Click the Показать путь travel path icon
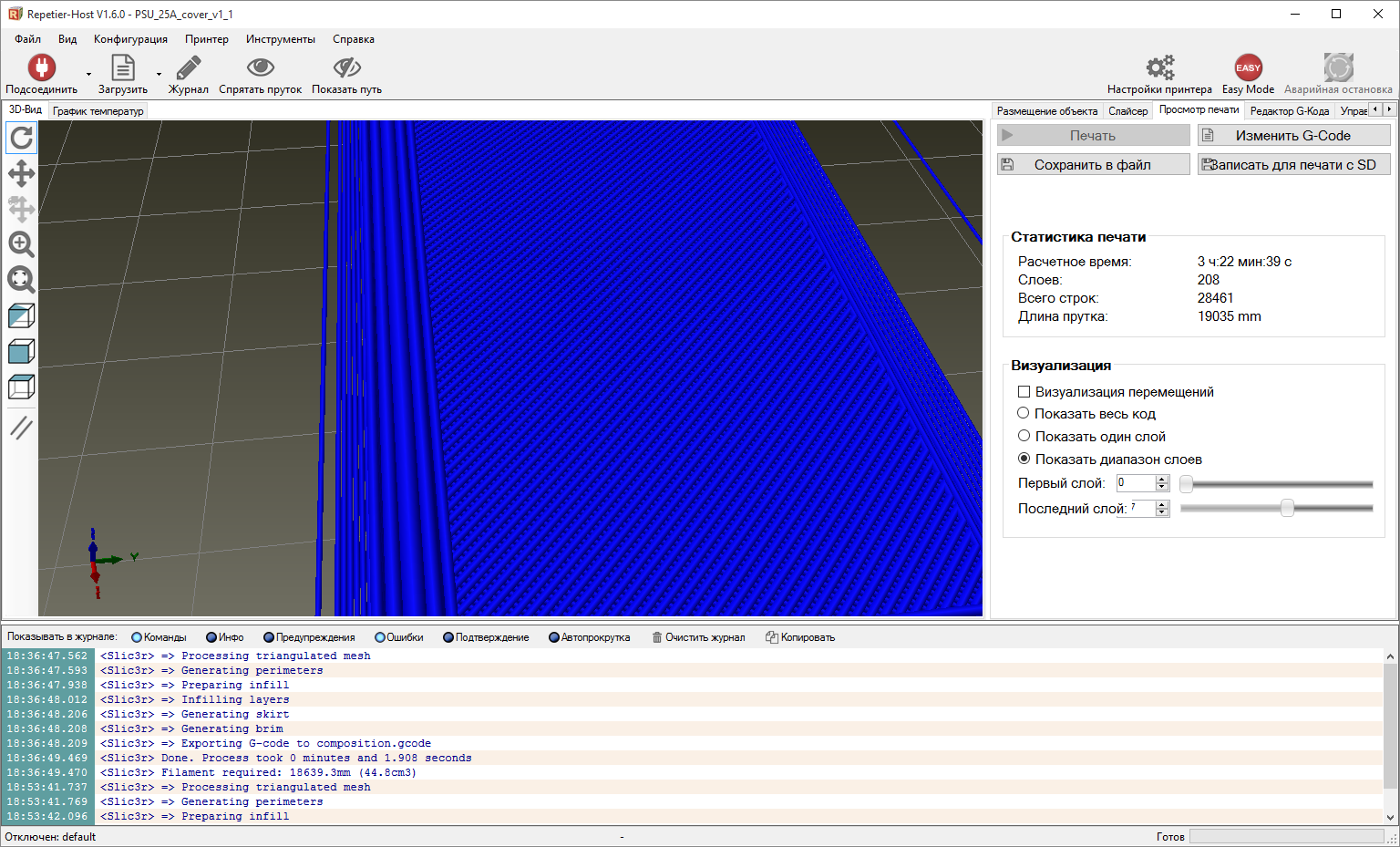This screenshot has width=1400, height=847. click(x=346, y=67)
